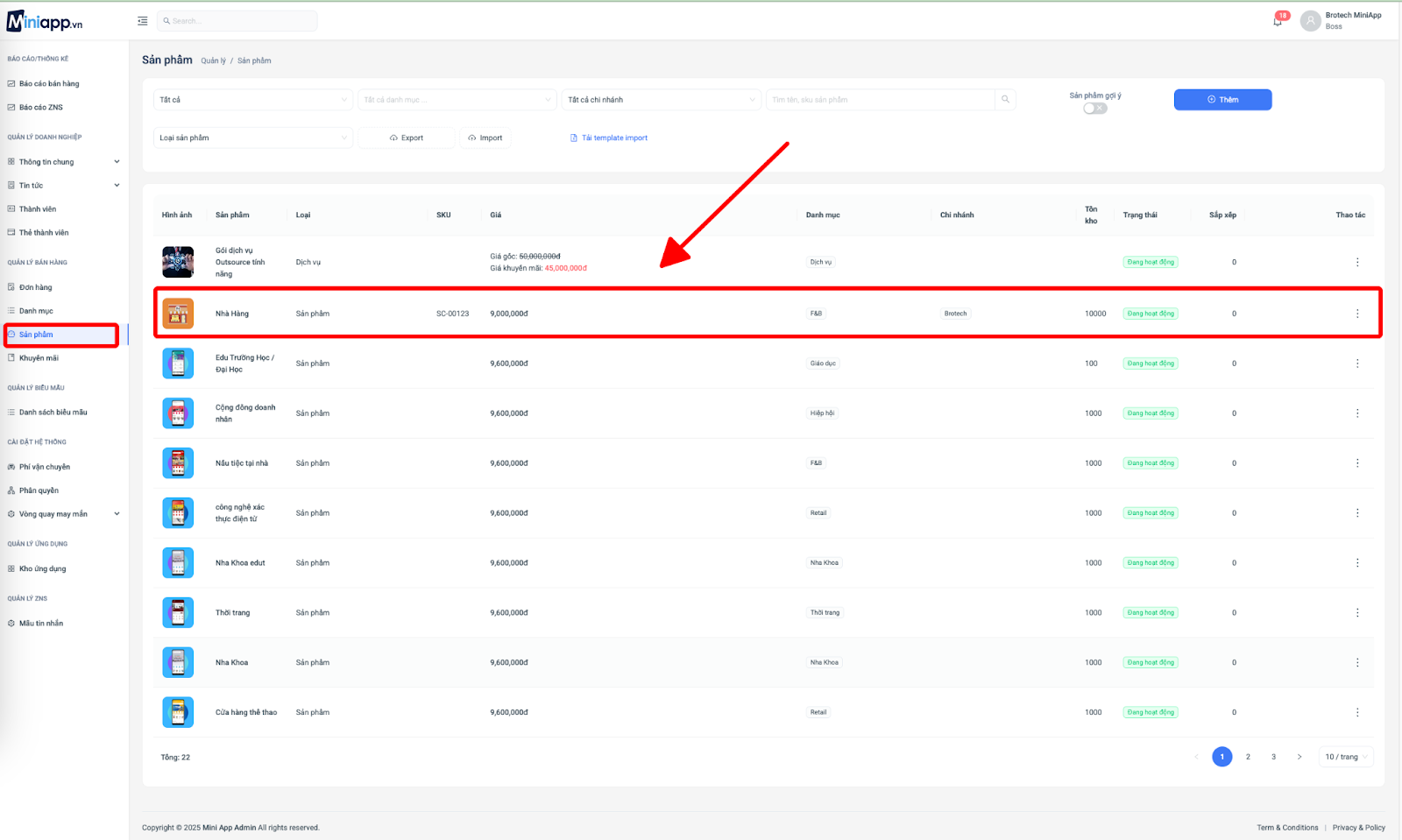Viewport: 1402px width, 840px height.
Task: Click the search magnifier beside the product name field
Action: 1006,100
